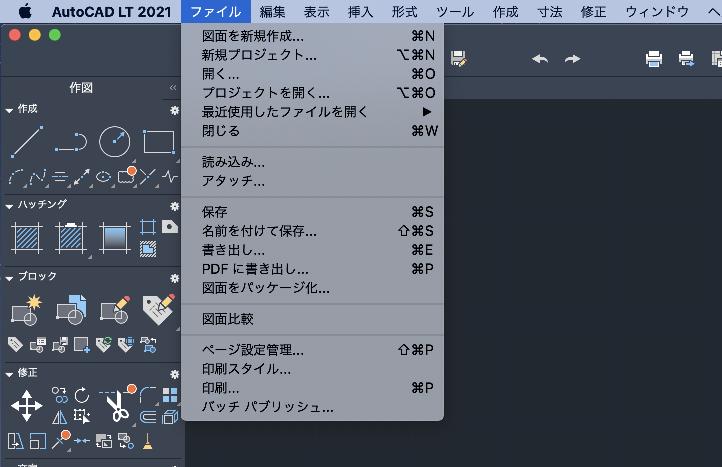Click the Undo arrow in toolbar
Viewport: 722px width, 467px height.
[x=540, y=59]
